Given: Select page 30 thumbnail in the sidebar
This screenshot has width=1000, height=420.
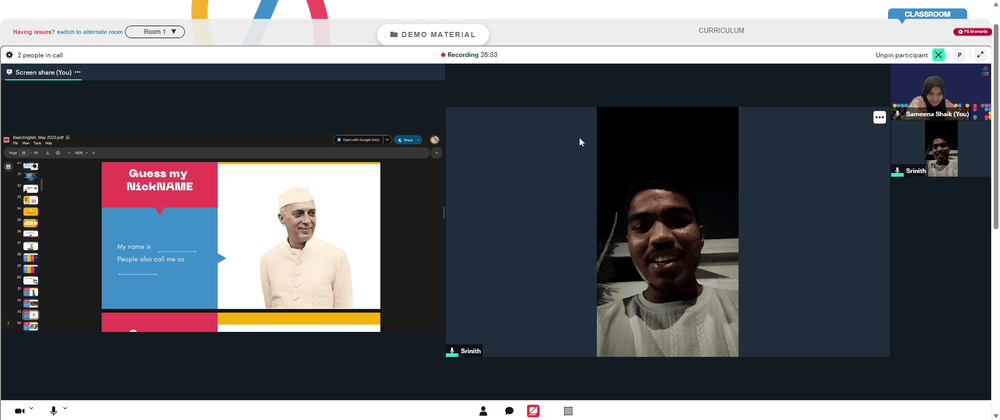Looking at the screenshot, I should tap(31, 280).
